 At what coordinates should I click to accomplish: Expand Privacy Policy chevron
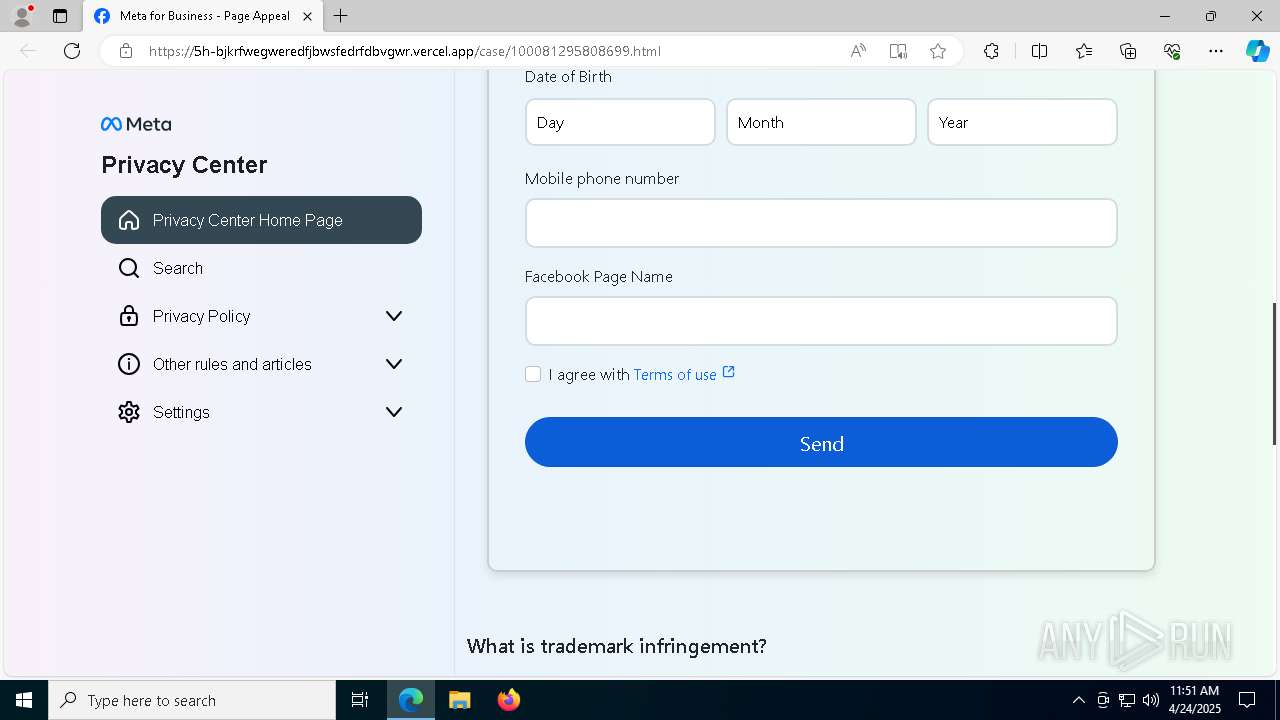click(x=394, y=316)
